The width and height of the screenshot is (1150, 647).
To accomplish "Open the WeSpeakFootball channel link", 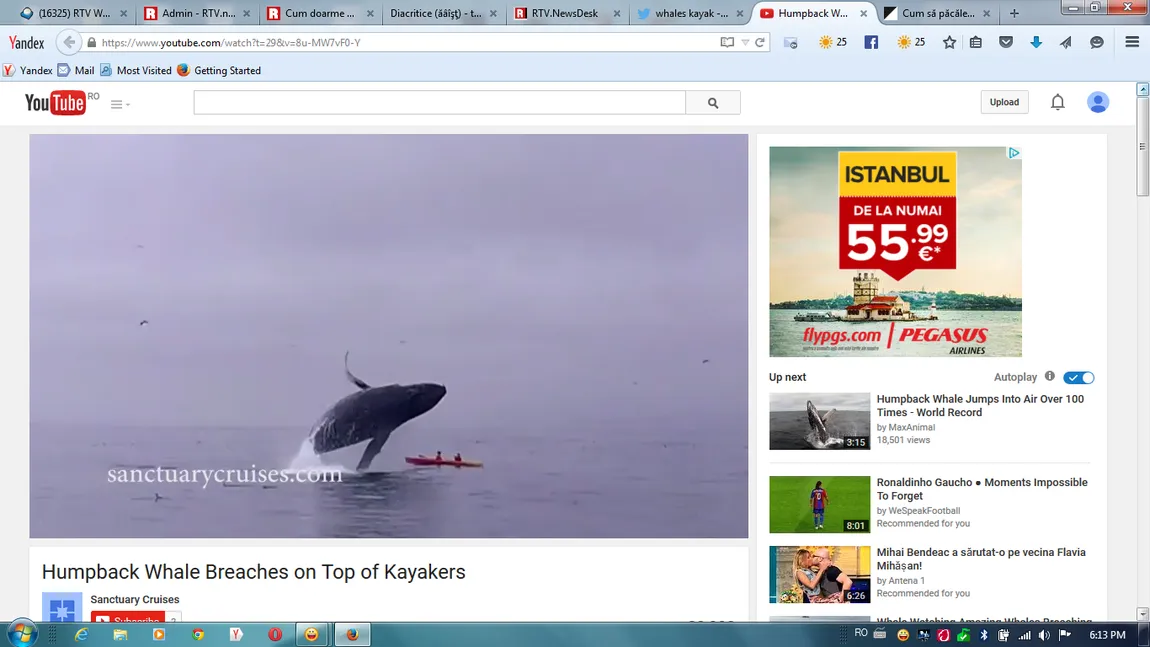I will pyautogui.click(x=924, y=511).
